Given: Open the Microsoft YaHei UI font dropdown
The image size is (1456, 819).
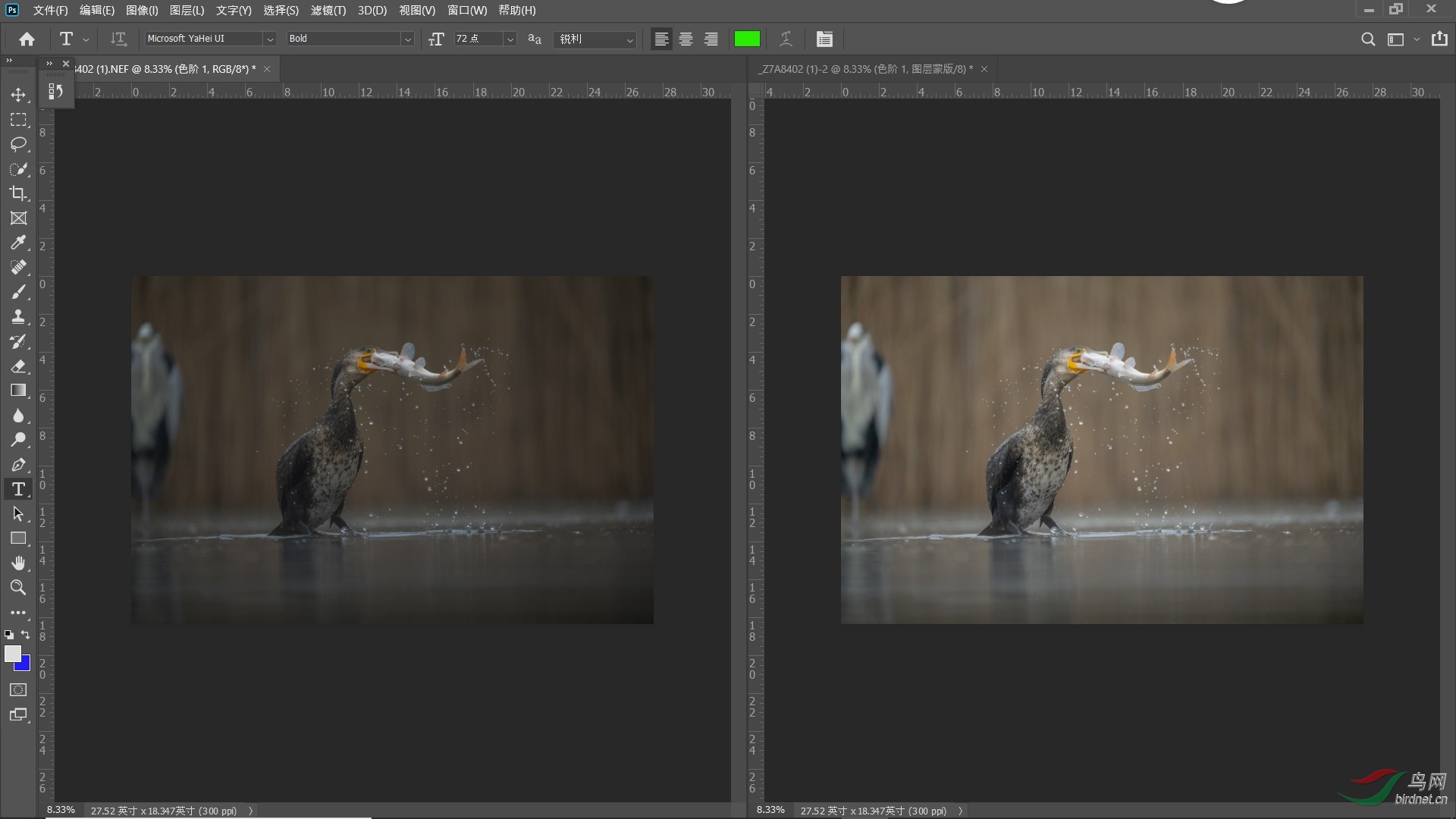Looking at the screenshot, I should [x=269, y=39].
